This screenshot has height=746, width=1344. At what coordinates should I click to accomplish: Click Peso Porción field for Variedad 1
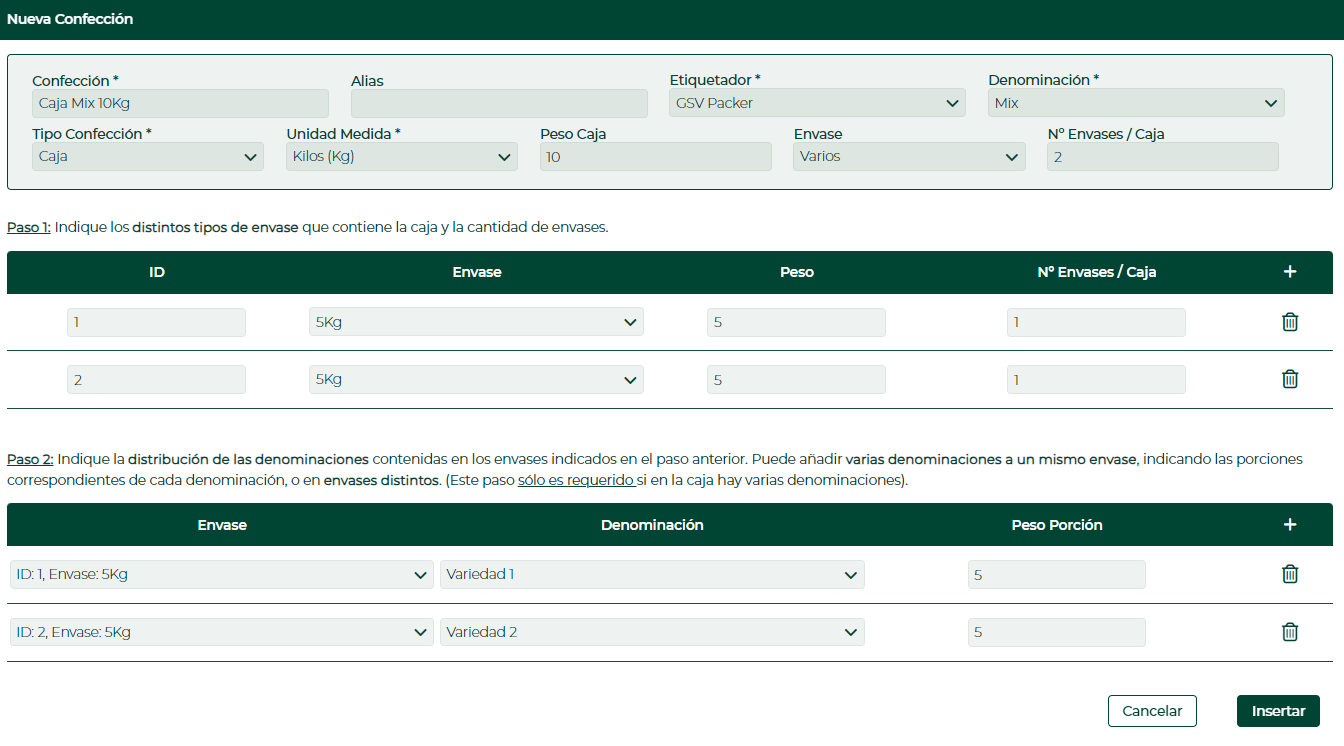point(1057,574)
